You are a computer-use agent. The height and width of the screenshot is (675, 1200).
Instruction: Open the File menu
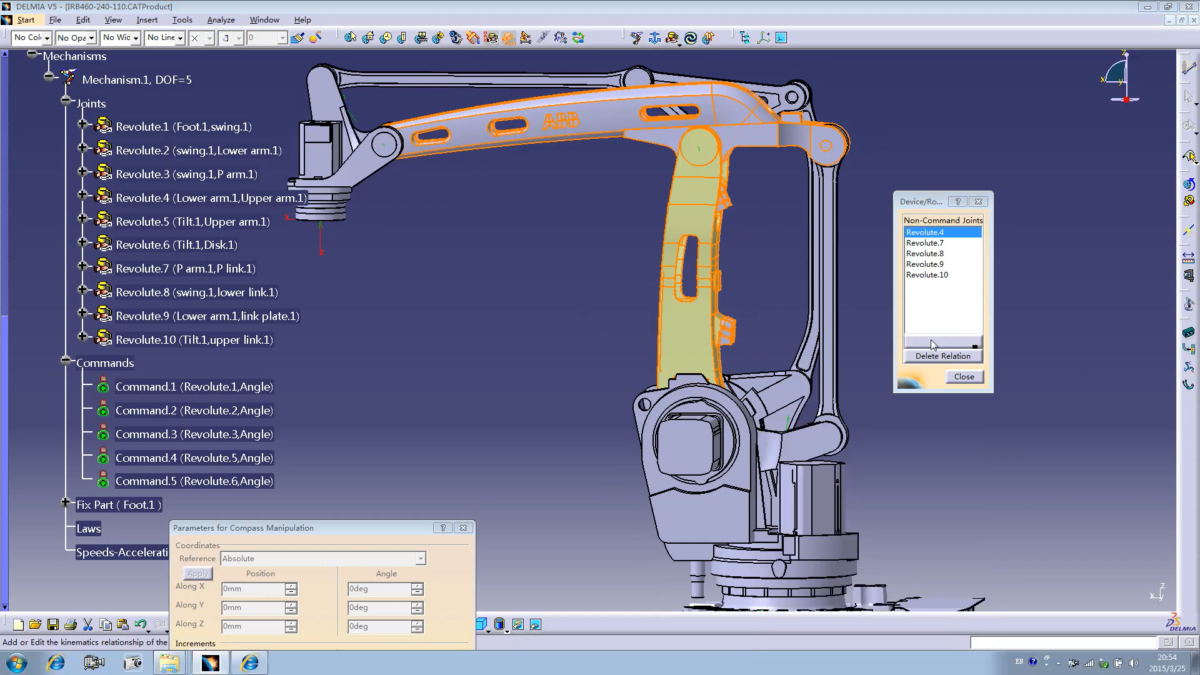coord(55,19)
